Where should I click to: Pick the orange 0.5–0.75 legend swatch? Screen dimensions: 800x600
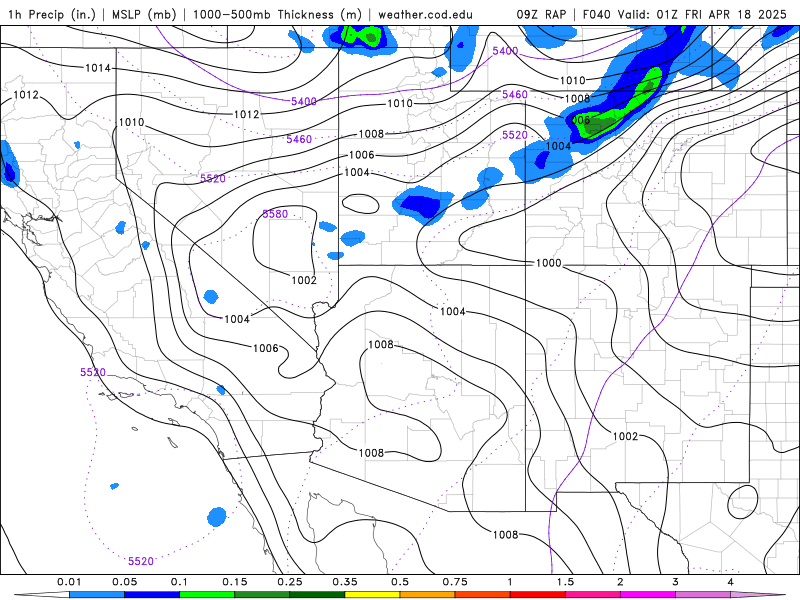pyautogui.click(x=428, y=595)
